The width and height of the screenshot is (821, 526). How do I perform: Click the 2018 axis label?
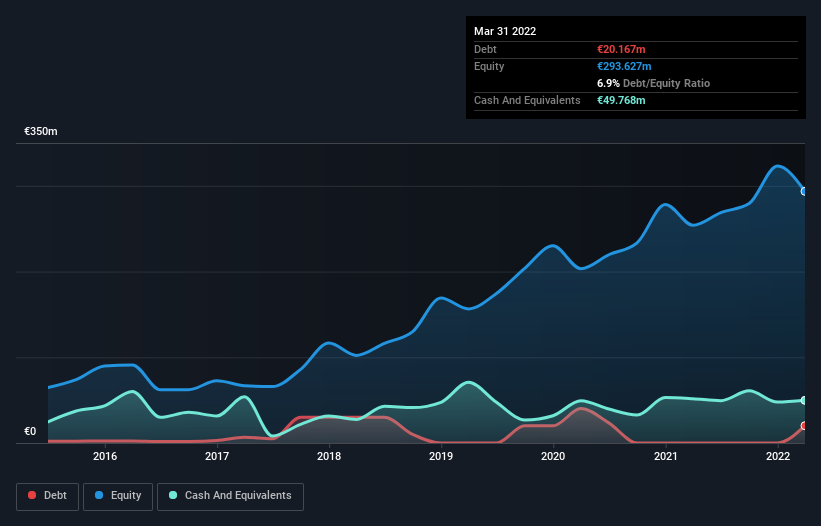click(329, 456)
